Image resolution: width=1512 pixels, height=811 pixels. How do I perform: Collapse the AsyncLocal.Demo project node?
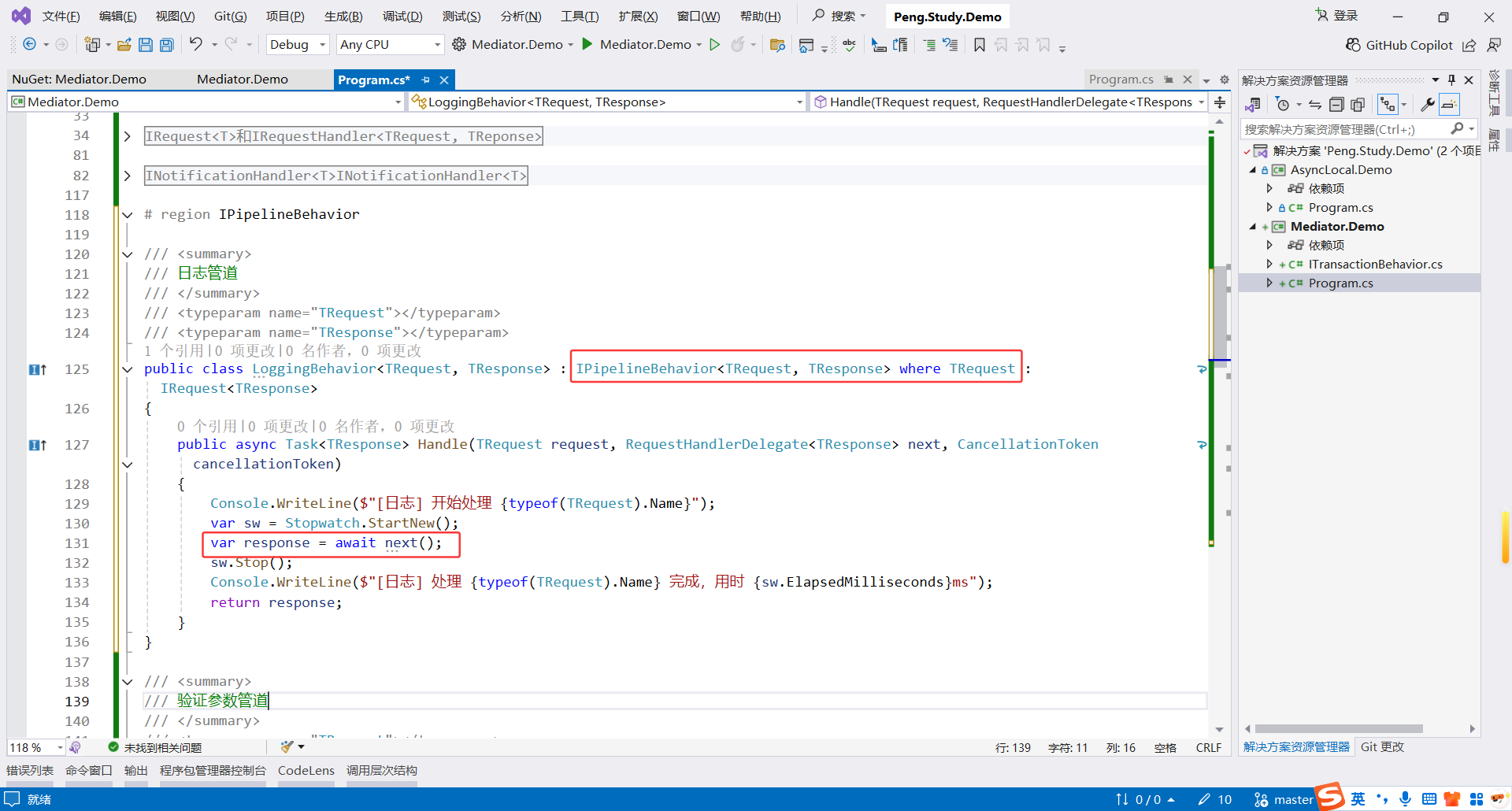(1253, 169)
